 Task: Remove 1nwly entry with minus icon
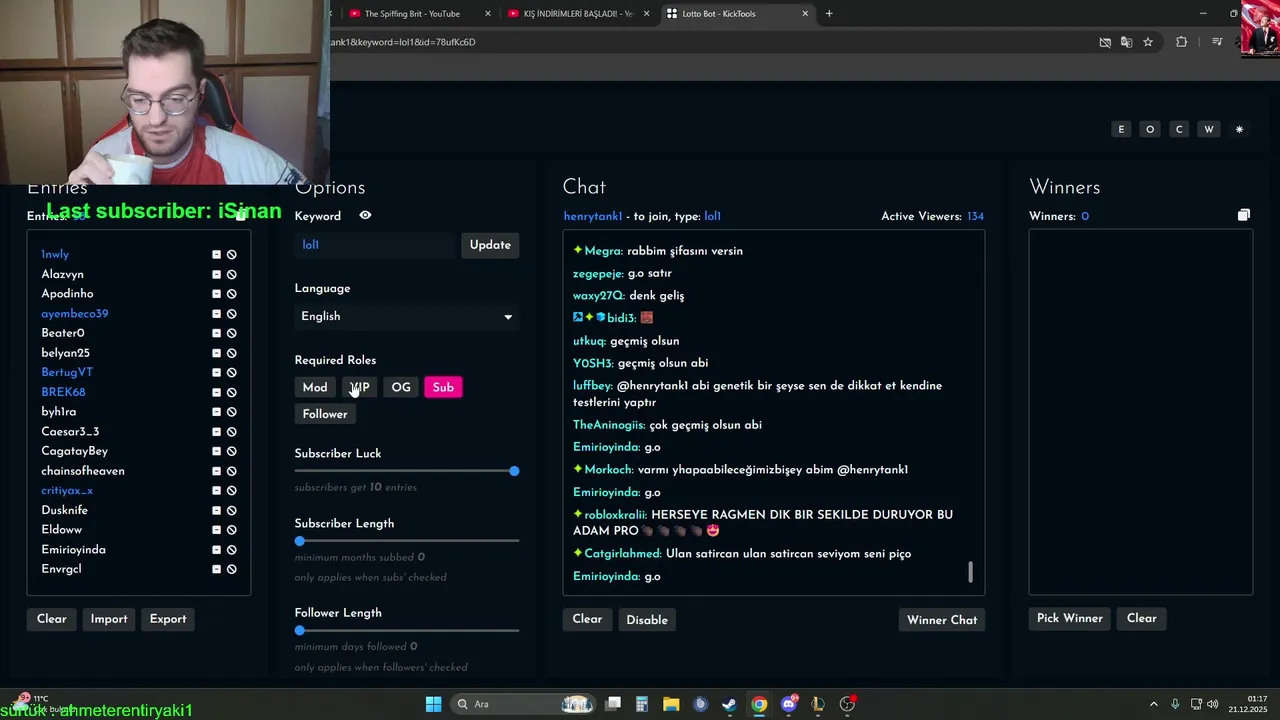coord(216,255)
